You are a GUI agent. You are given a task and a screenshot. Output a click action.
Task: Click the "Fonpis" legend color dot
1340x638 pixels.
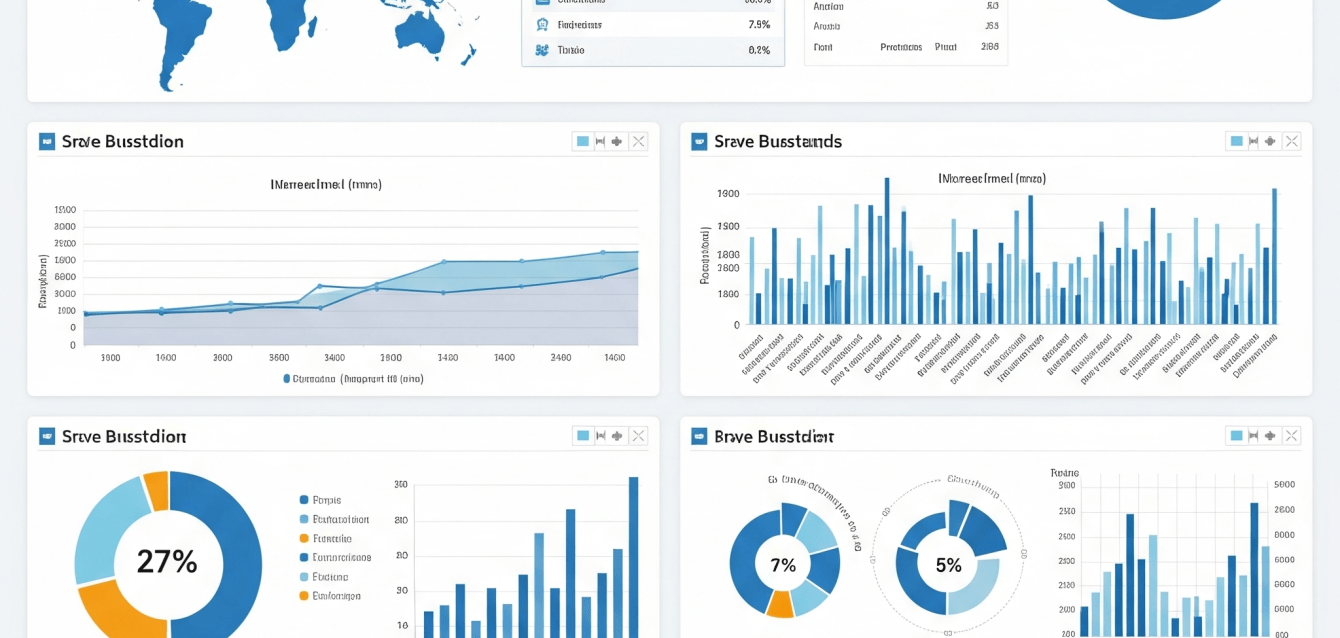click(x=304, y=500)
